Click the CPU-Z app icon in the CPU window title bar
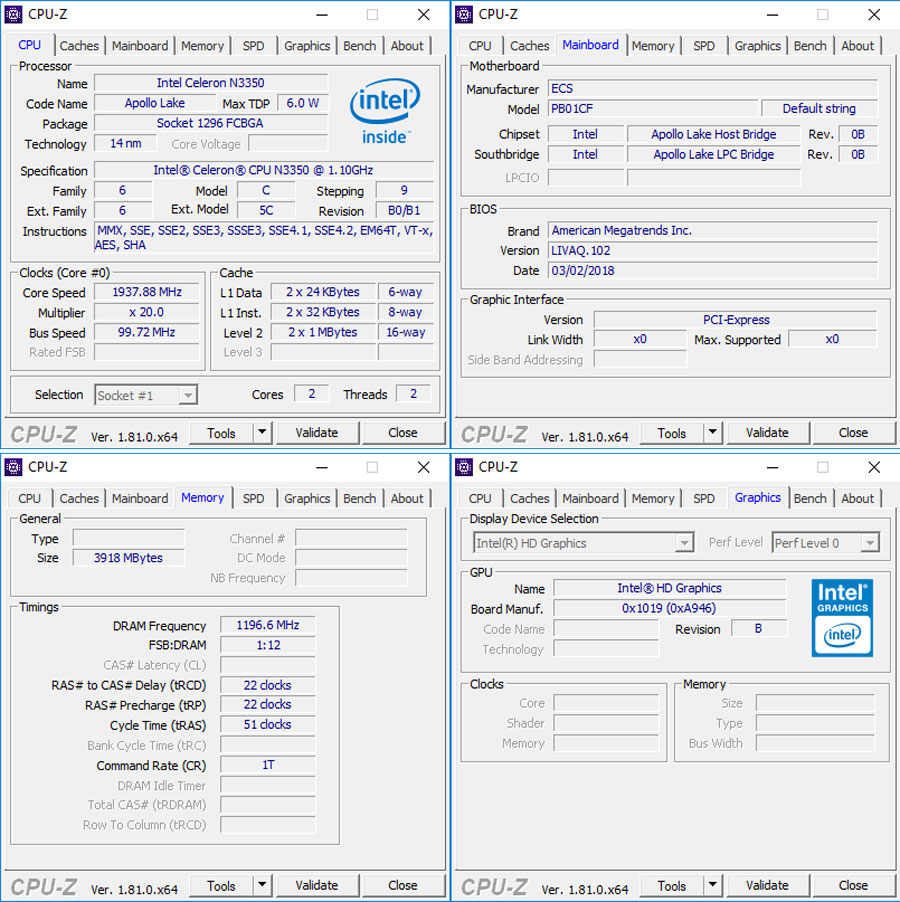The width and height of the screenshot is (900, 902). (x=13, y=14)
